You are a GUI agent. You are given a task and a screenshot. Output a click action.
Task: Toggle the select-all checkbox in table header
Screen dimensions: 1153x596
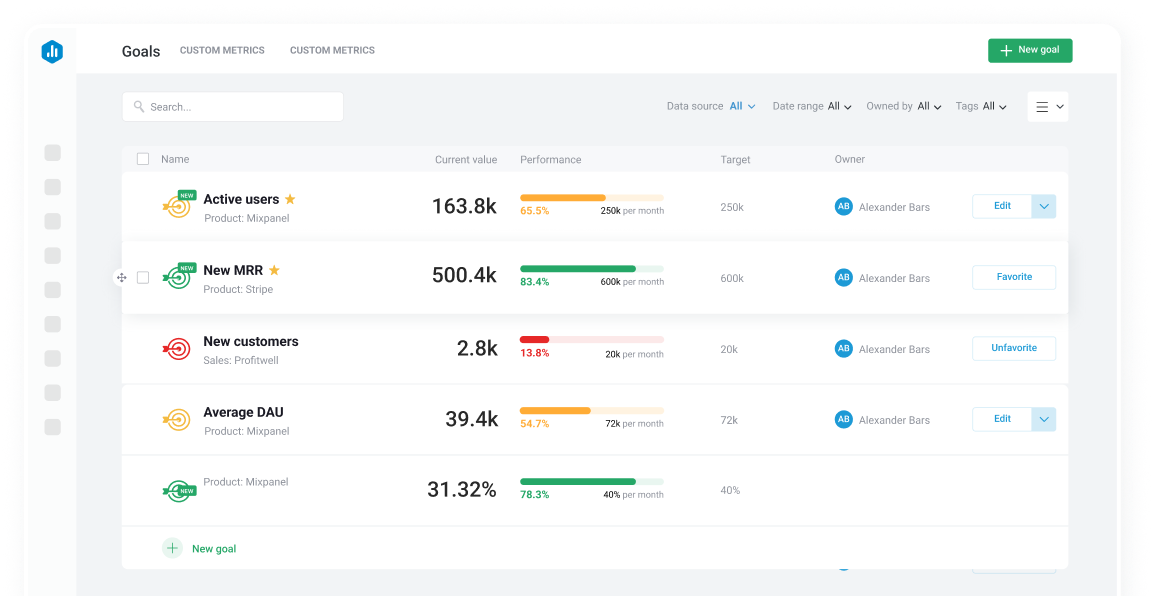(x=143, y=159)
